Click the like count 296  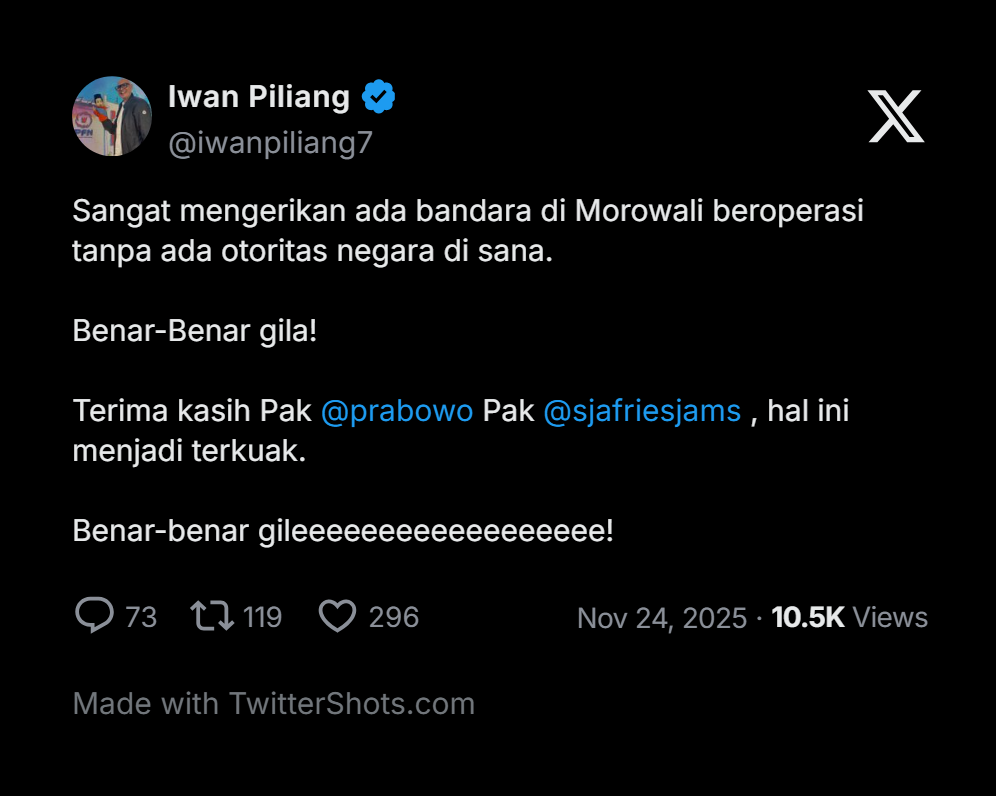394,617
